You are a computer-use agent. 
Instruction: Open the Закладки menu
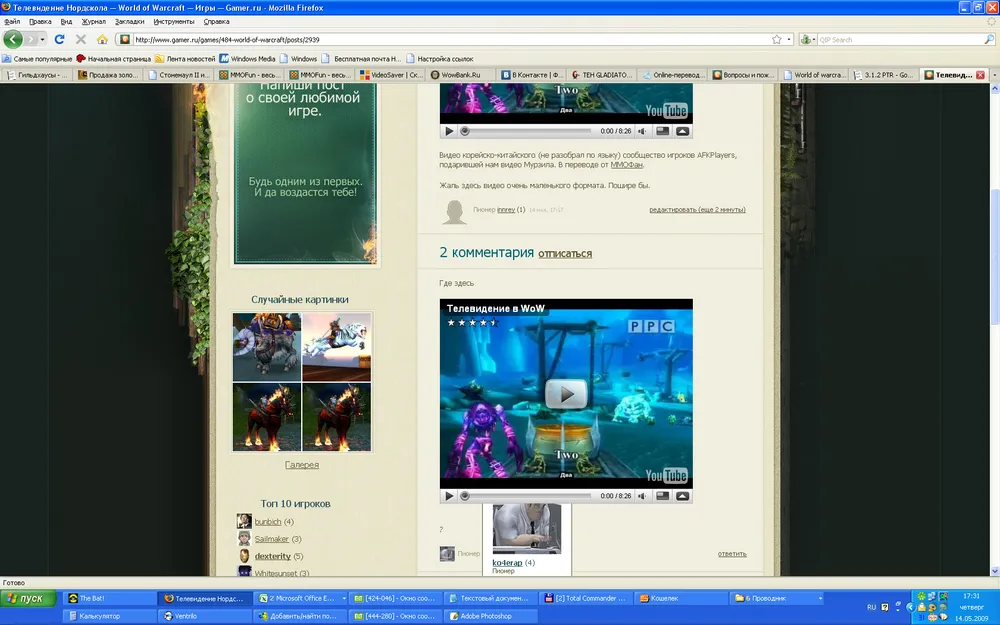pyautogui.click(x=129, y=21)
